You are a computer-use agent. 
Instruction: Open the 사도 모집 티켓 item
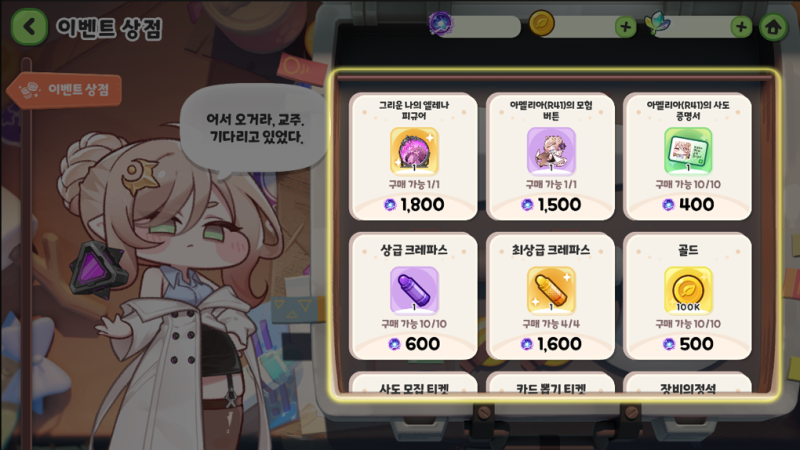click(413, 383)
